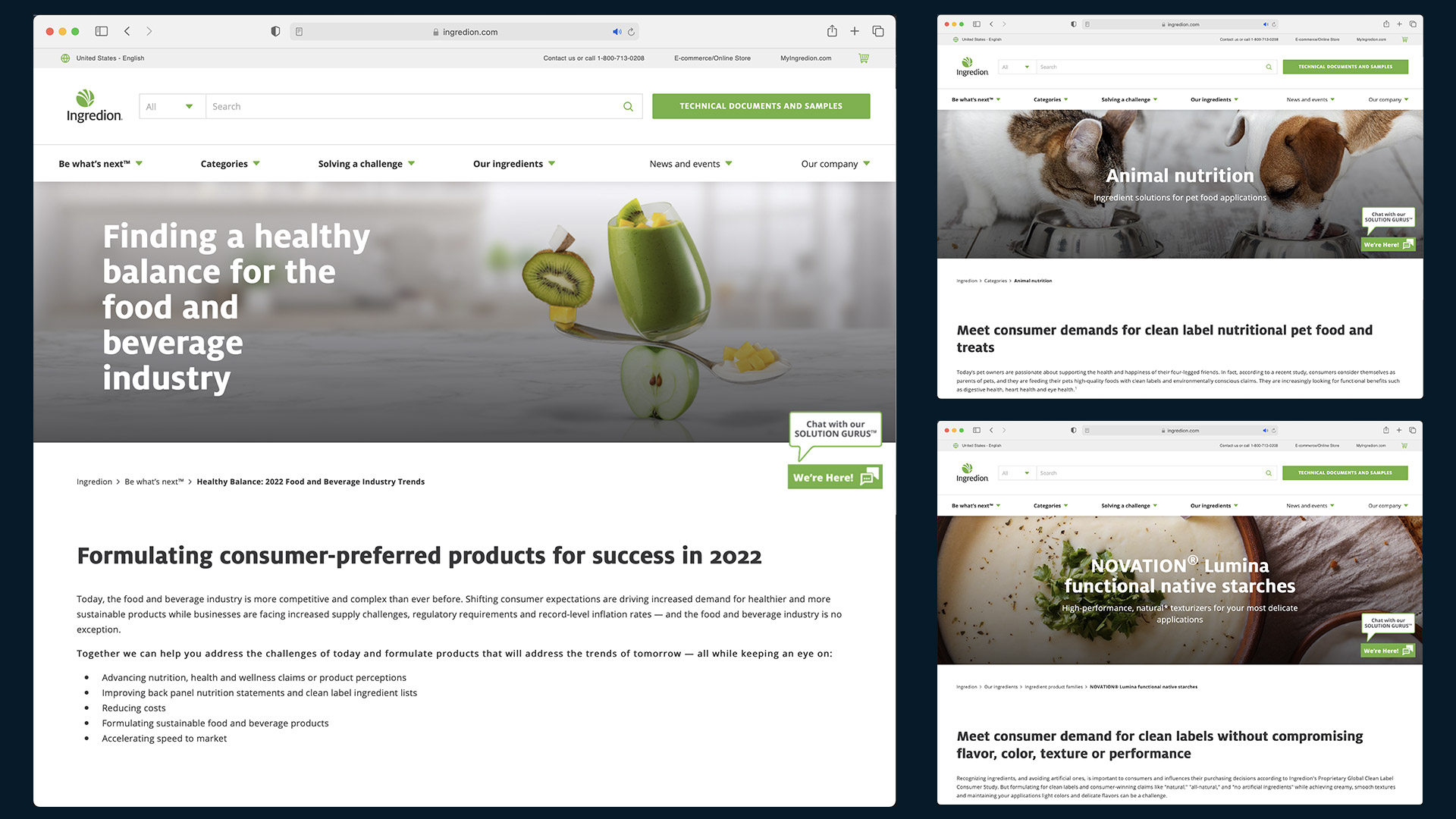Toggle the Safari sidebar icon in the main window

pos(102,31)
